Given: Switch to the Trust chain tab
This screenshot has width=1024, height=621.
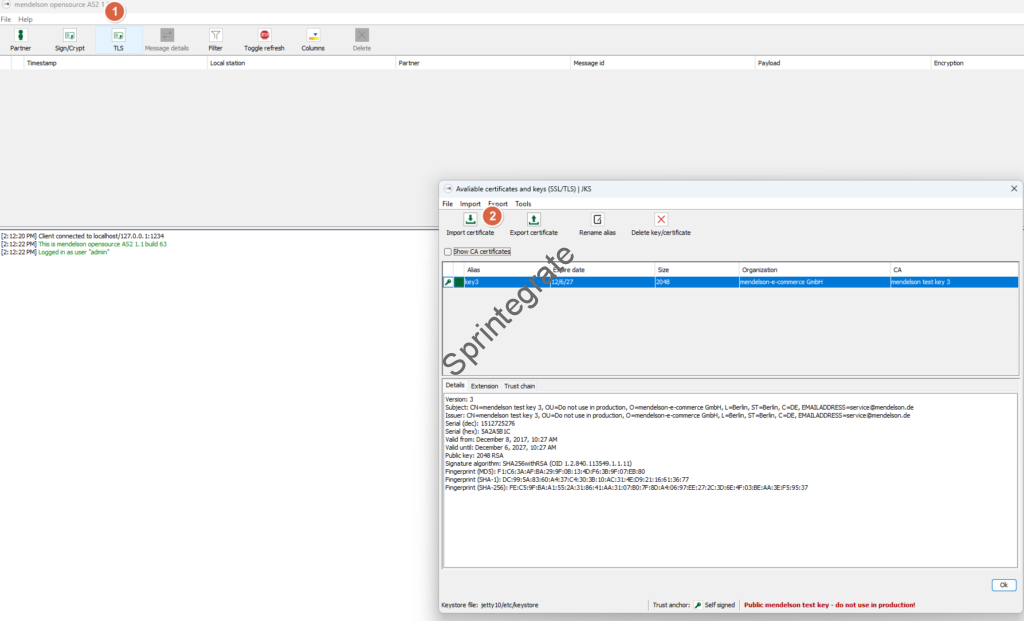Looking at the screenshot, I should [x=519, y=386].
